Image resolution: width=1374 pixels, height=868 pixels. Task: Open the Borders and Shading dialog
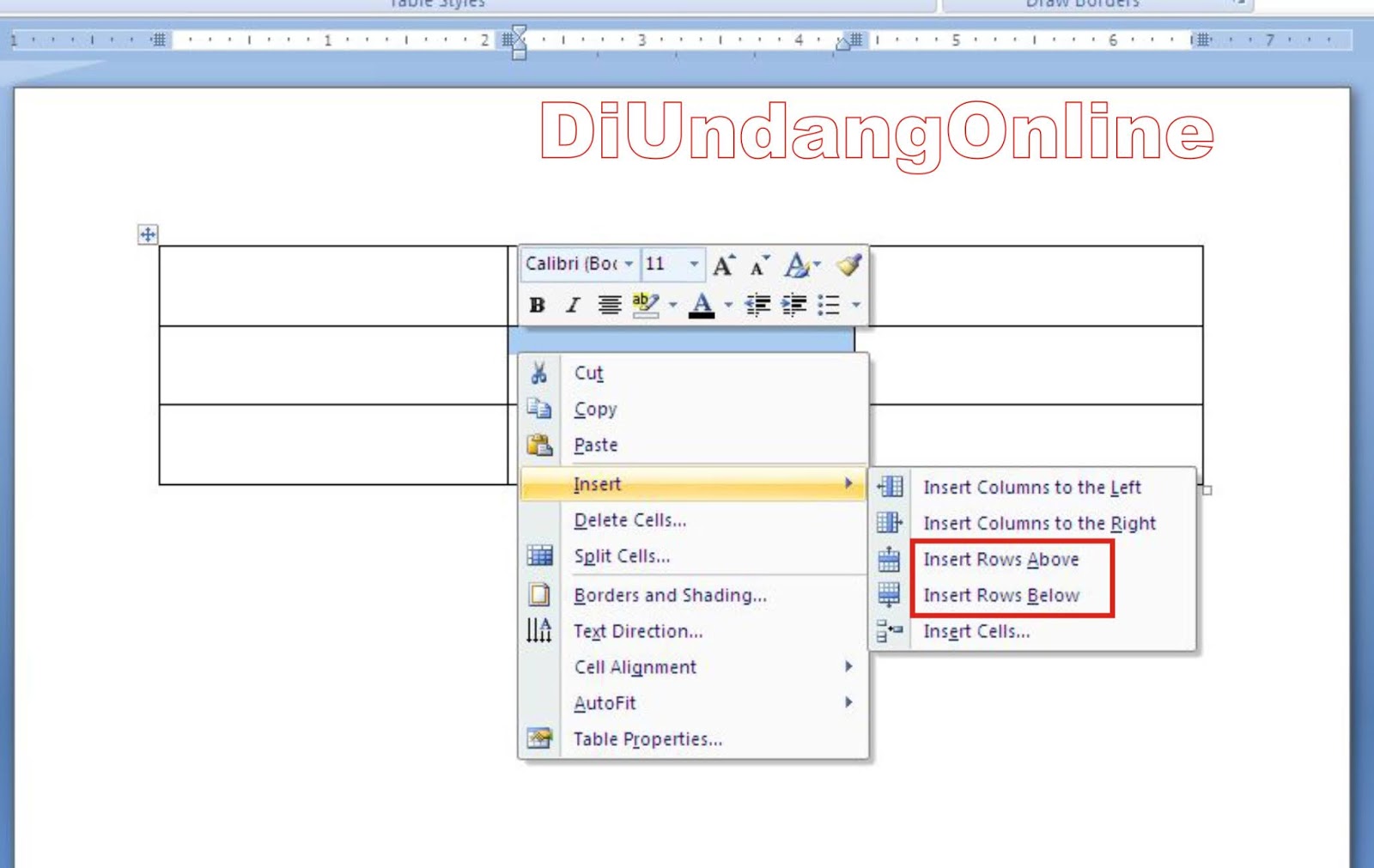pos(670,595)
